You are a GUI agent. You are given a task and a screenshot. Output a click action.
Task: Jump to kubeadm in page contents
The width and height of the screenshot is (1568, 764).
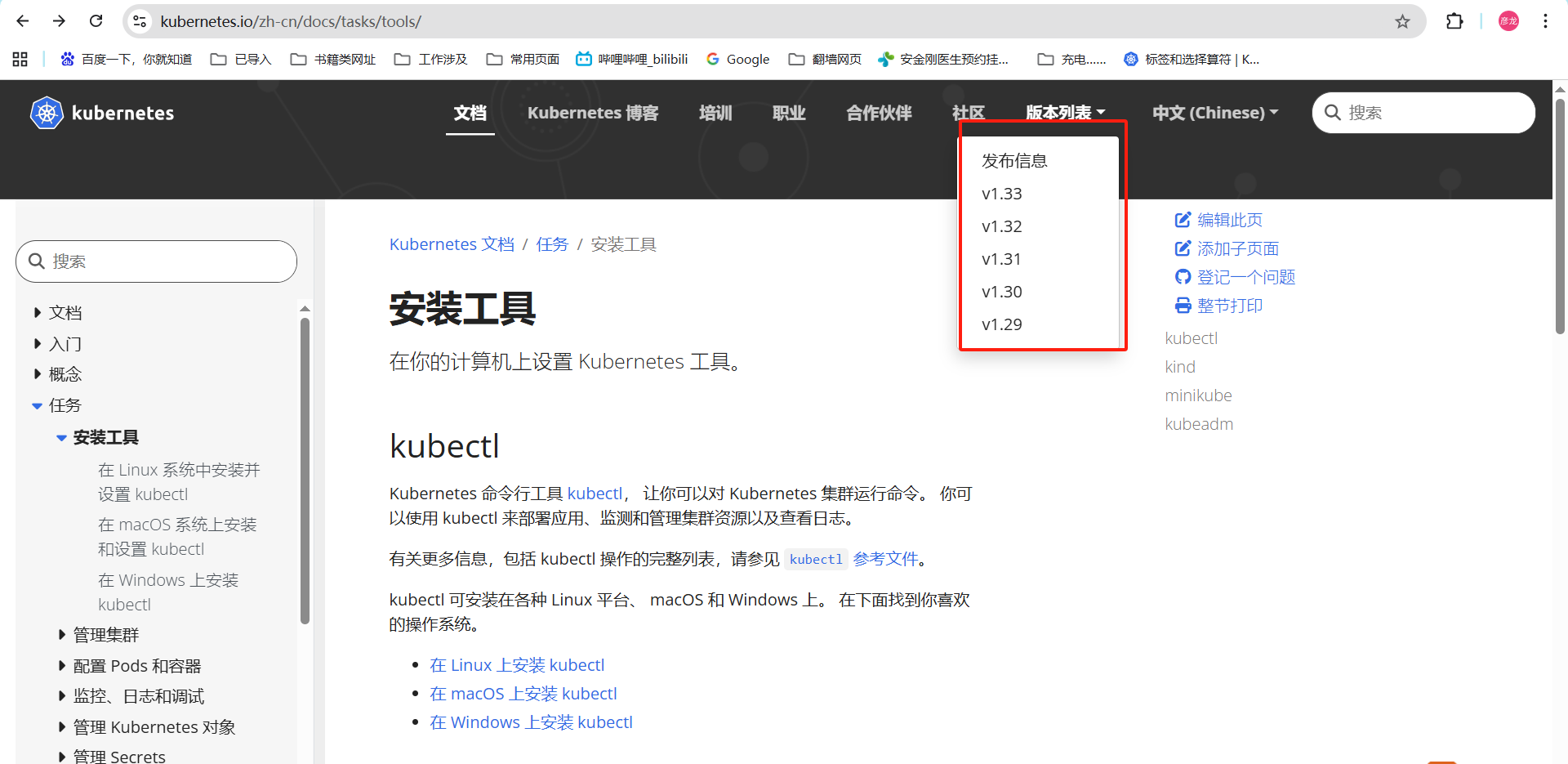tap(1199, 424)
